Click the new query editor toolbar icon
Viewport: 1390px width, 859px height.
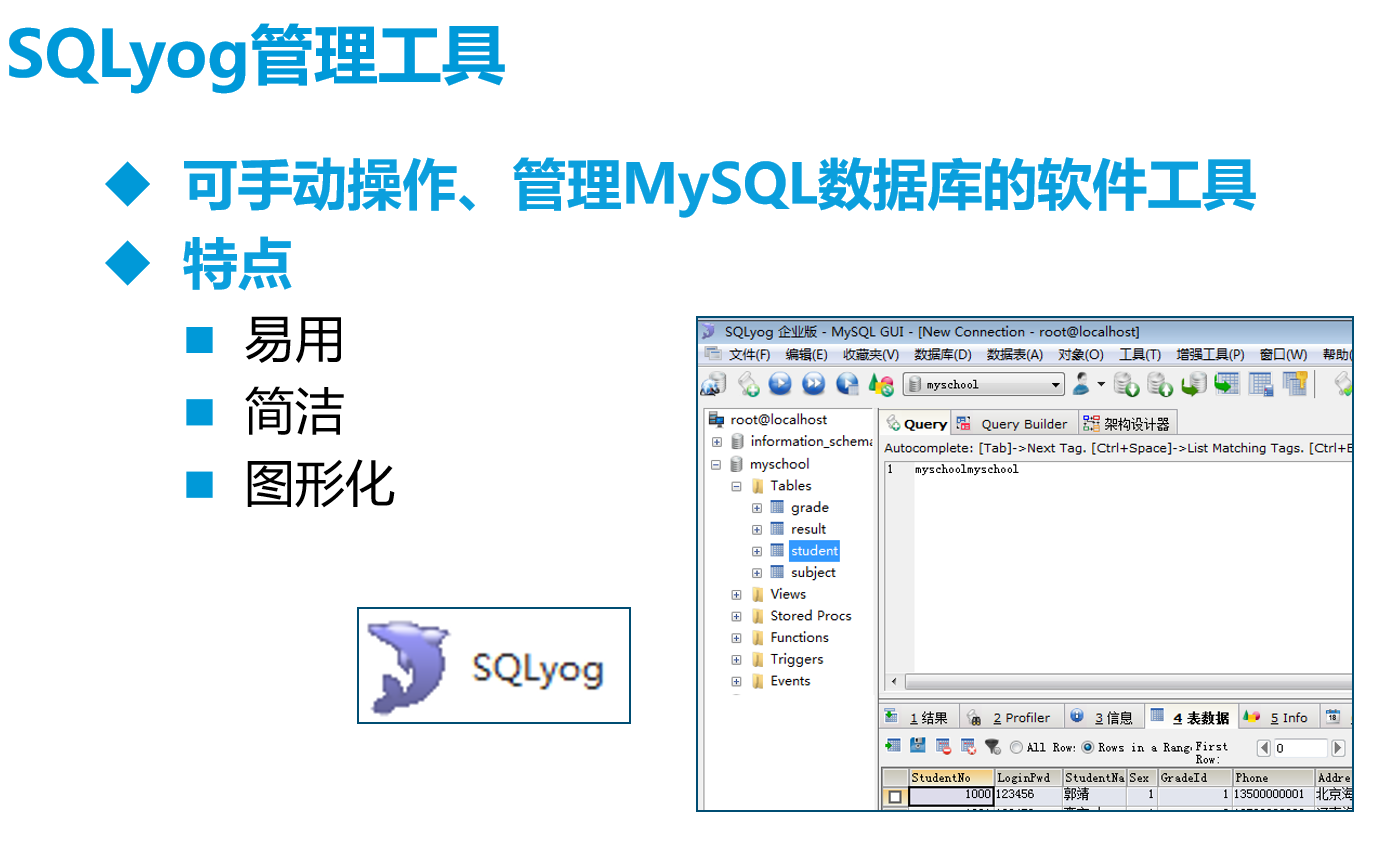(748, 384)
